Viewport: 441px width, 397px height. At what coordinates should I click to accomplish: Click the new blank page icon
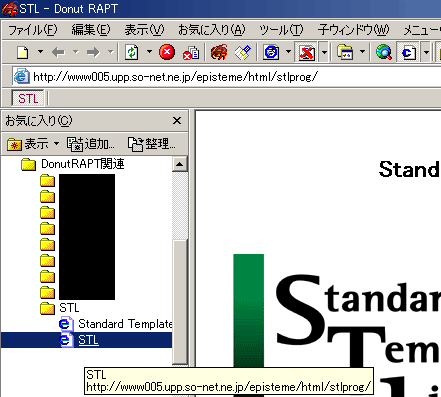23,52
